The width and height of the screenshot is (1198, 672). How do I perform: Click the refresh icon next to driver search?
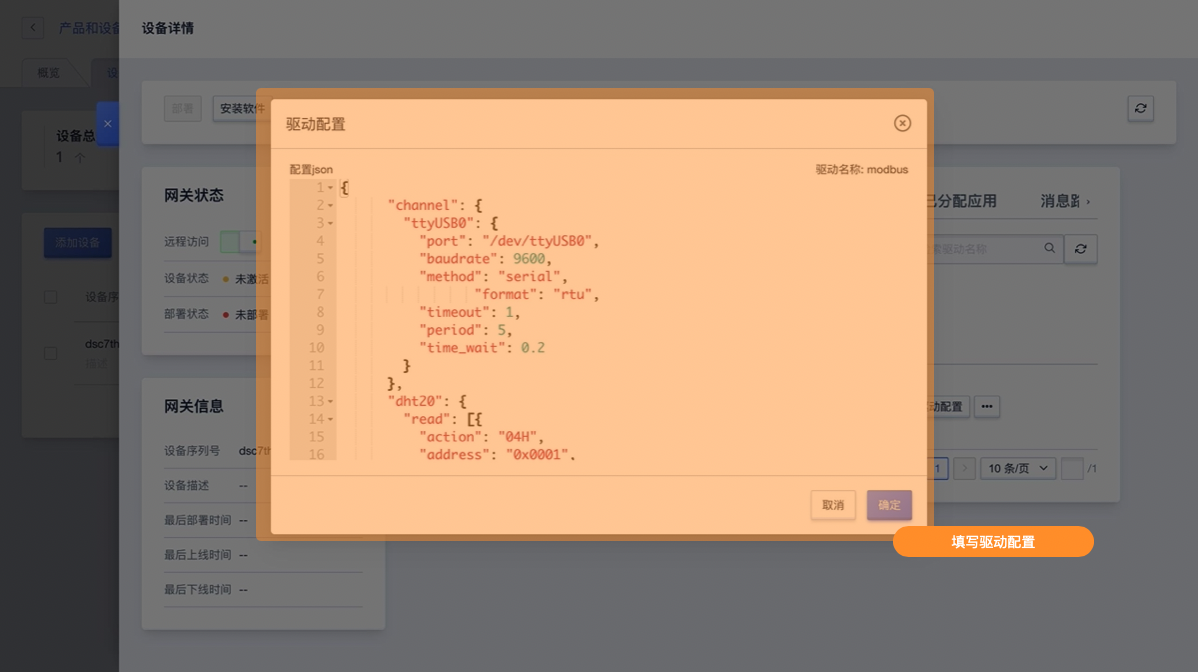1080,249
